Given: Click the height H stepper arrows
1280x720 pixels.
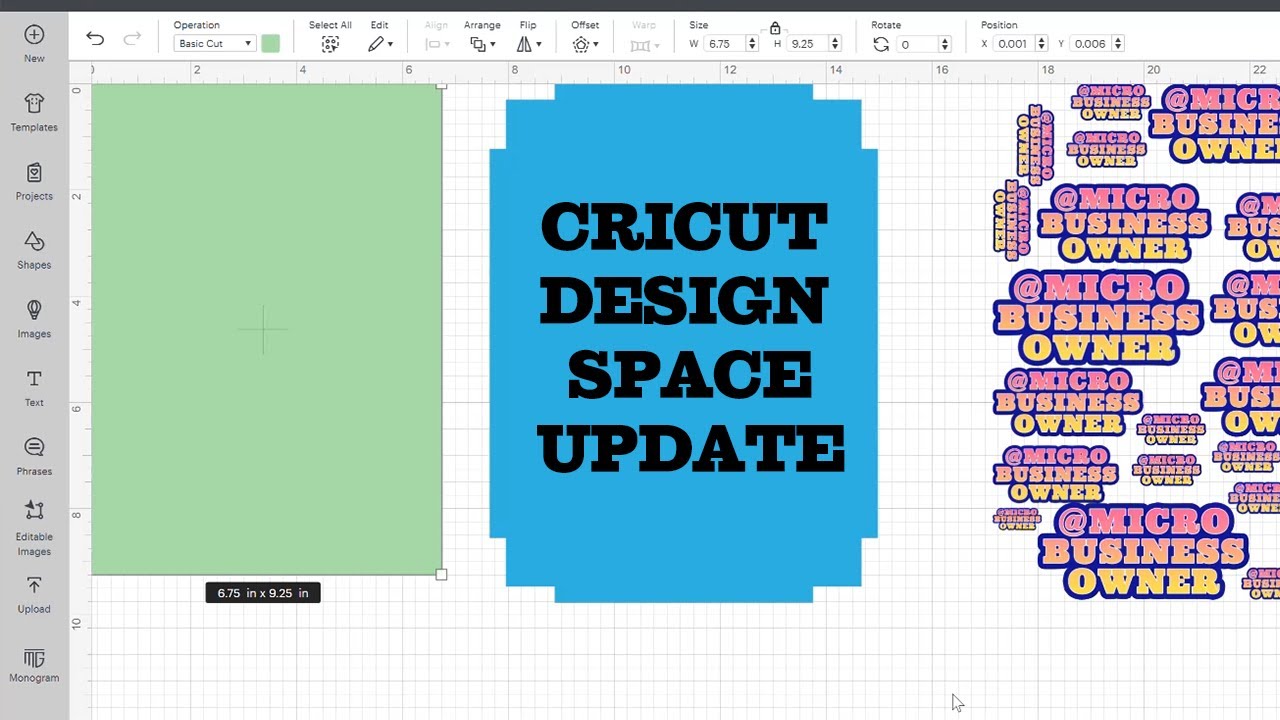Looking at the screenshot, I should click(x=835, y=44).
